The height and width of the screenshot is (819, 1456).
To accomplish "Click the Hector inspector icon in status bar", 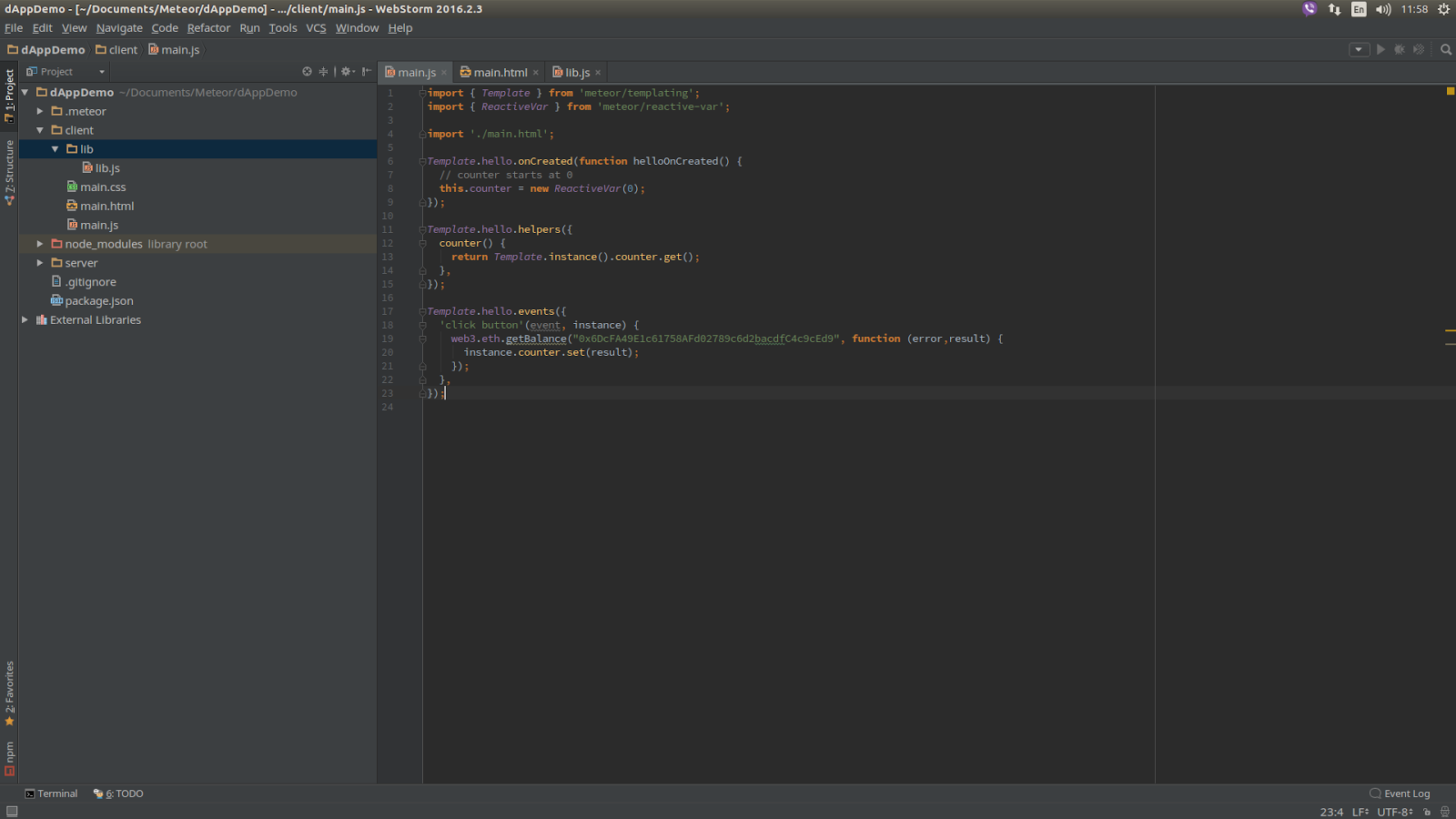I will point(1444,812).
